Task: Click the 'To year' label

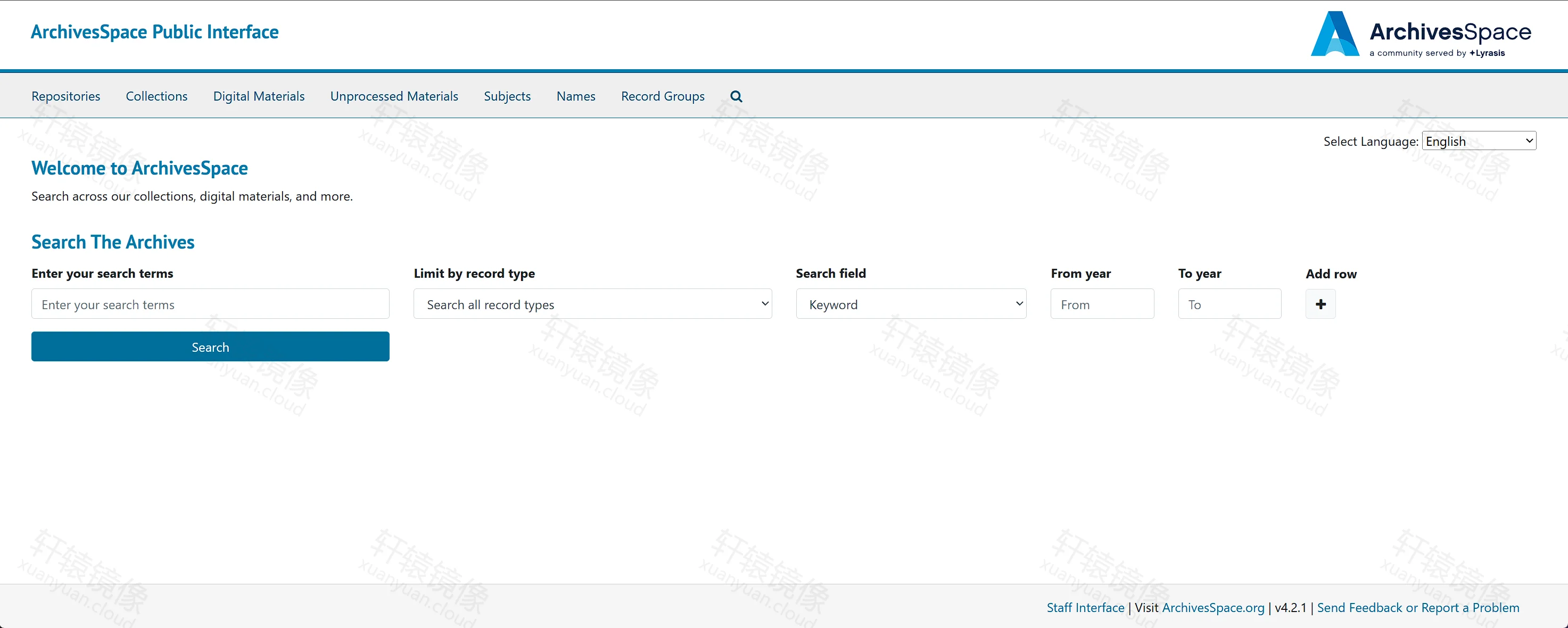Action: click(x=1199, y=273)
